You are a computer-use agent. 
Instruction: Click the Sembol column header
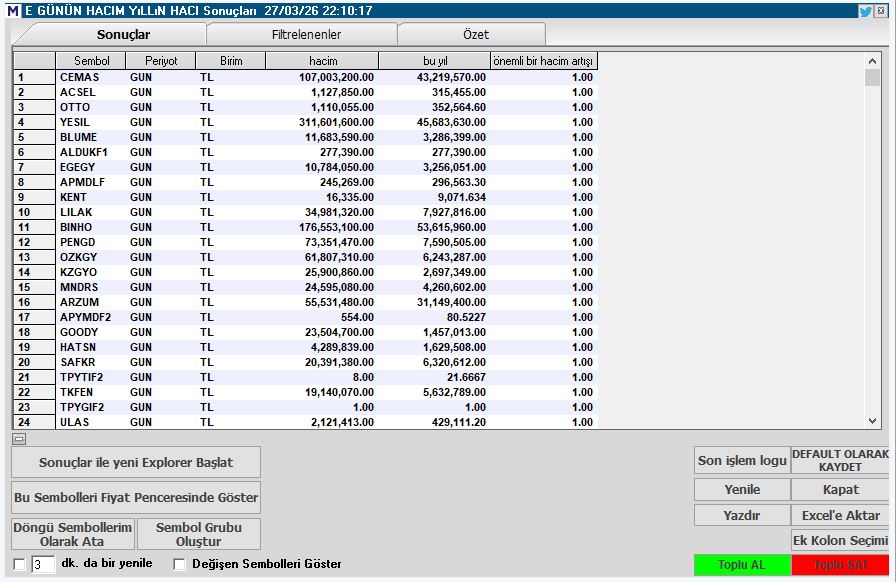pyautogui.click(x=91, y=61)
